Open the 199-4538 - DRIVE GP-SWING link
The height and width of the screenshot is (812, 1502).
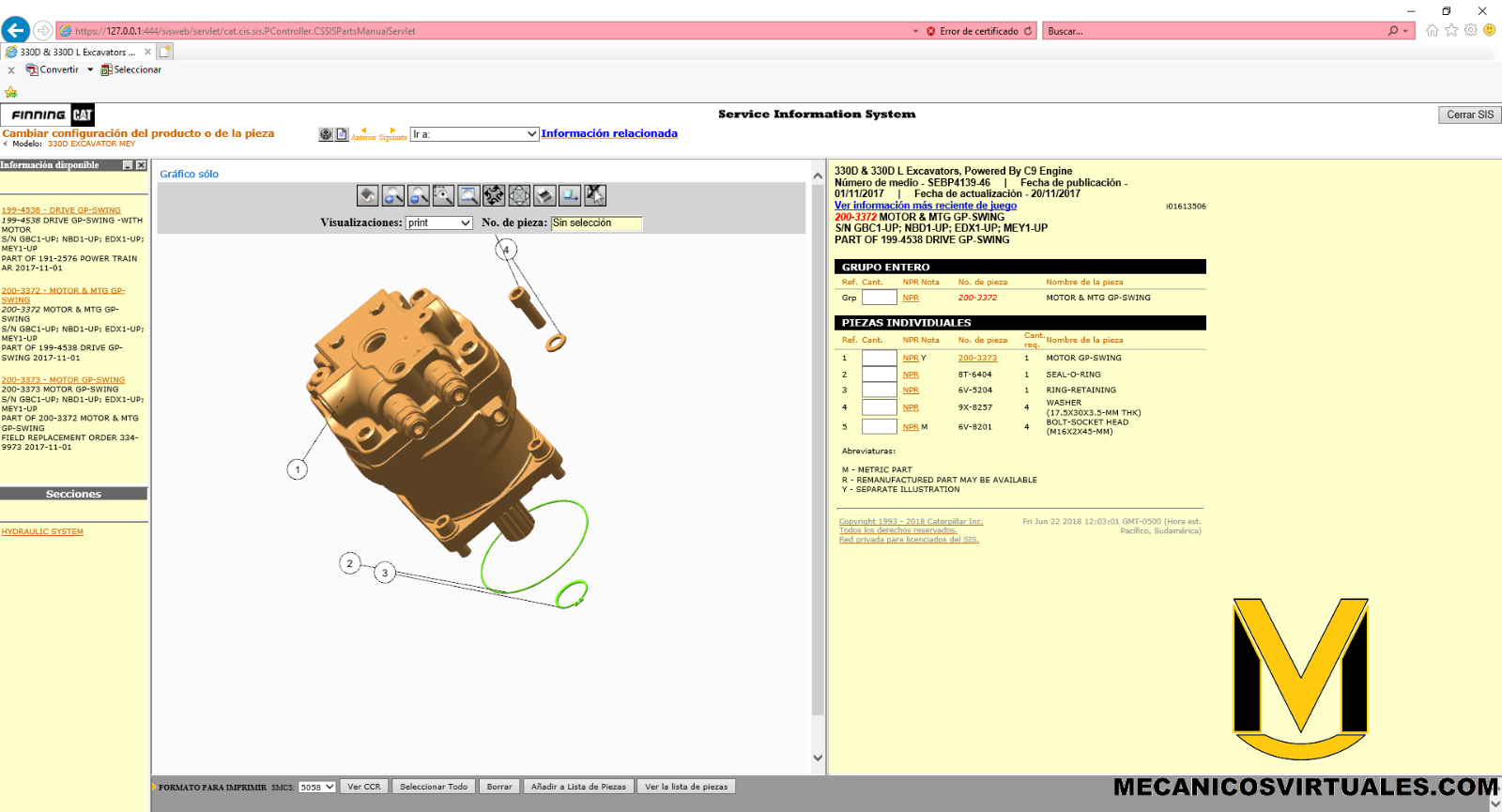point(61,210)
